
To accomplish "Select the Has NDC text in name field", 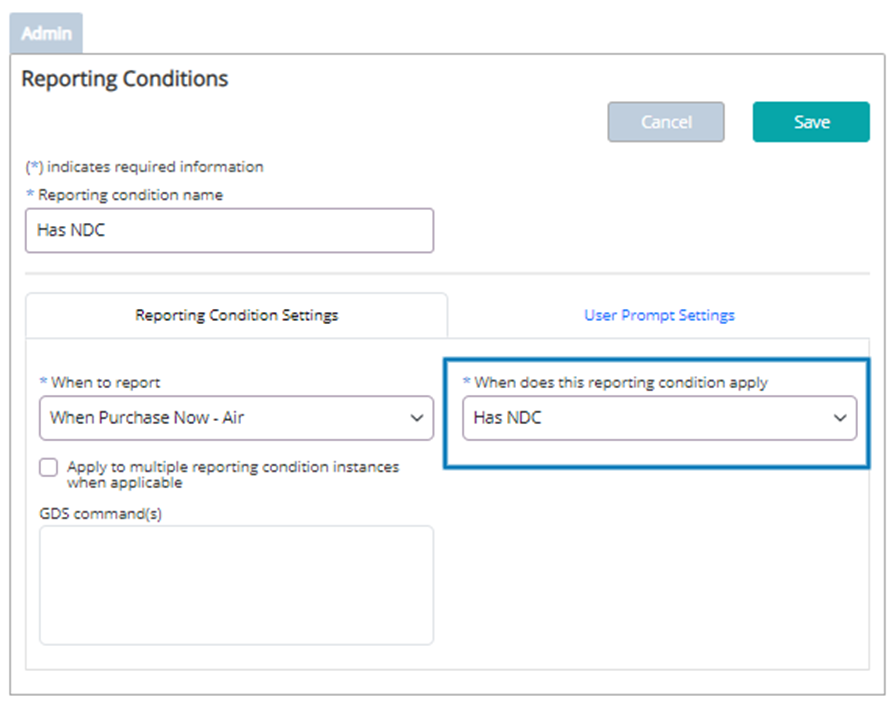I will 71,230.
